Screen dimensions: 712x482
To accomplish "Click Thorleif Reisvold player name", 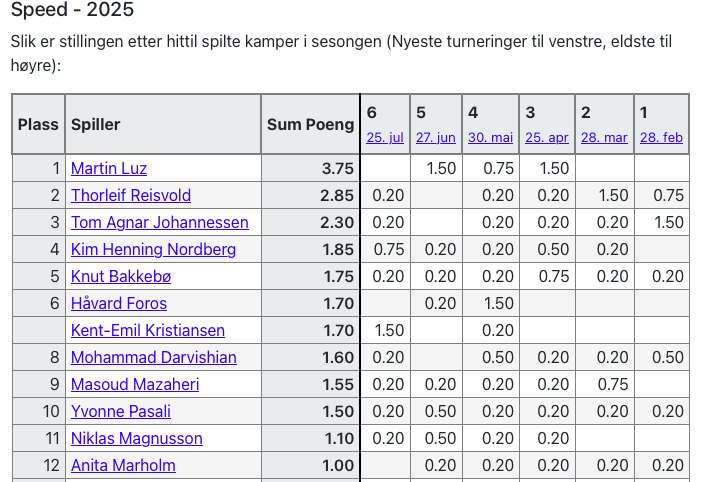I will click(x=131, y=195).
